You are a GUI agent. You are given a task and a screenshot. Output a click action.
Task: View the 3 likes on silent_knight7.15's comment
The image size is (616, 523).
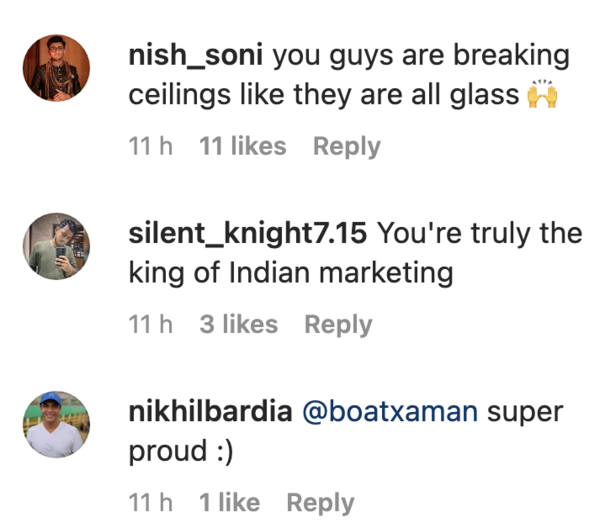239,324
